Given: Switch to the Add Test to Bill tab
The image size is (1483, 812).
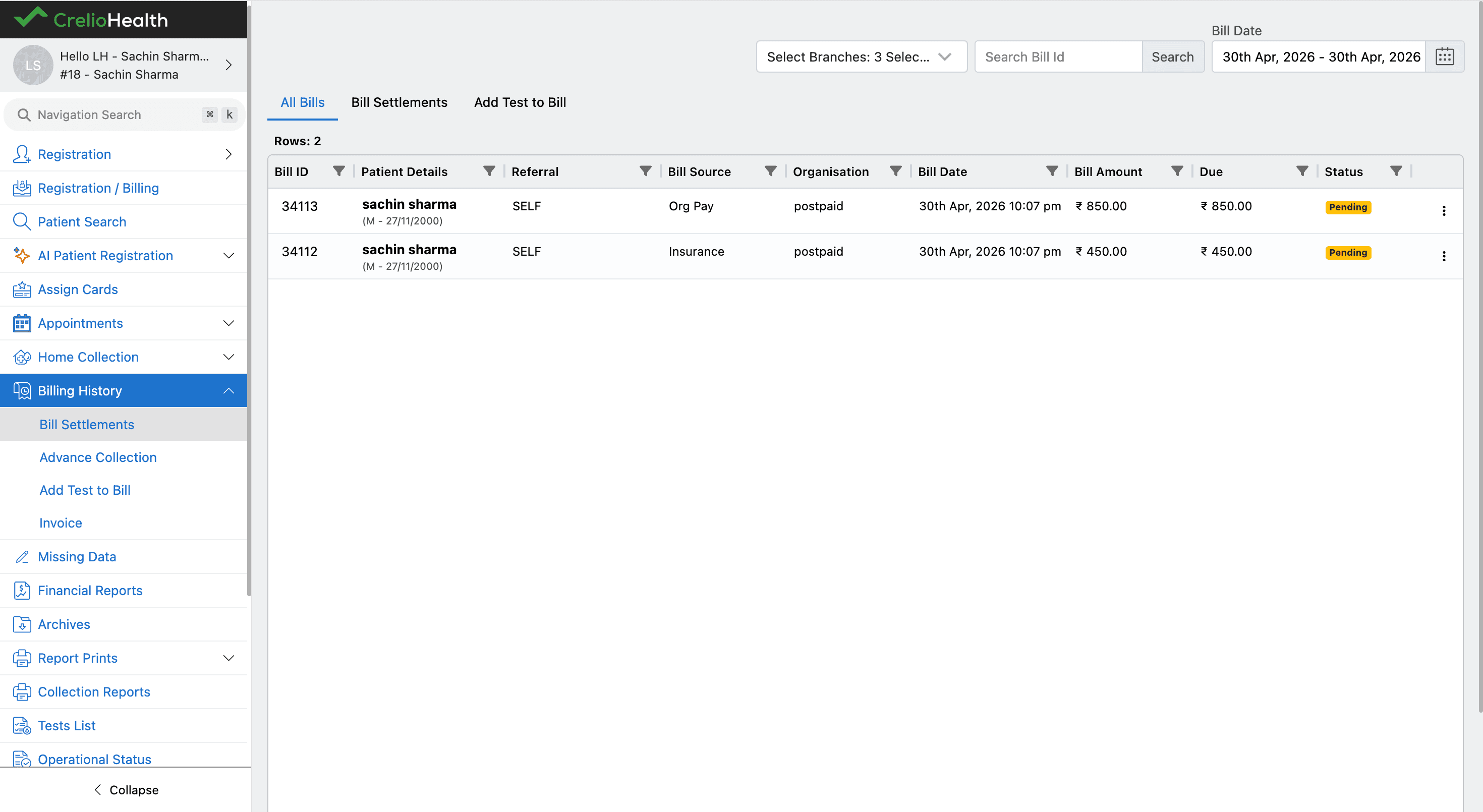Looking at the screenshot, I should click(520, 102).
